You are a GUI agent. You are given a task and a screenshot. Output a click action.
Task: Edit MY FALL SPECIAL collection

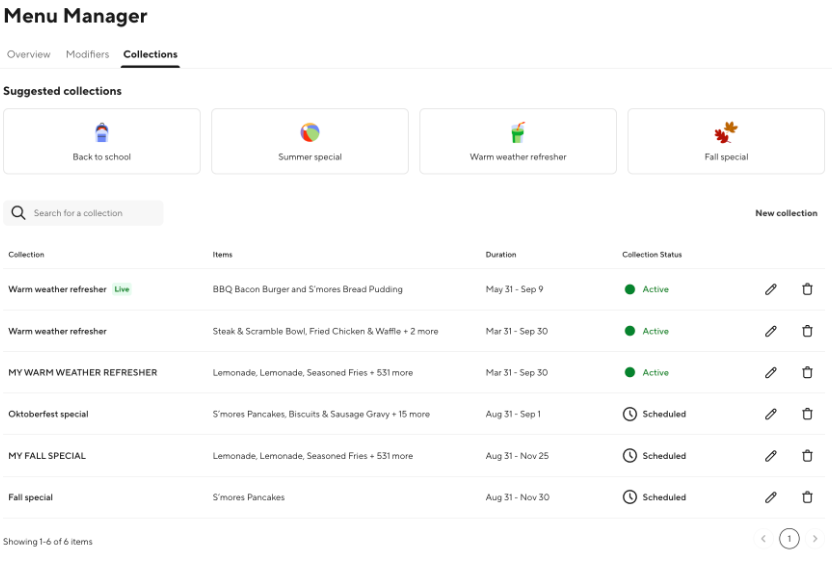coord(770,456)
